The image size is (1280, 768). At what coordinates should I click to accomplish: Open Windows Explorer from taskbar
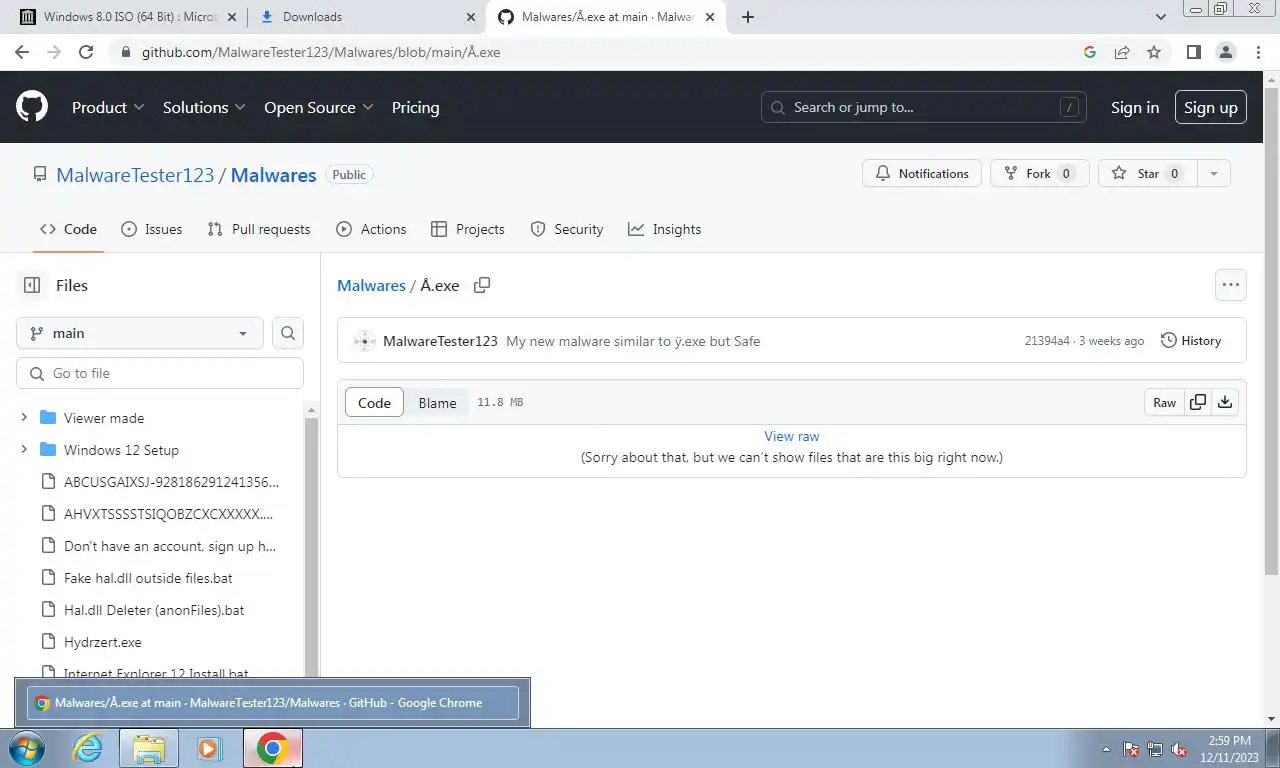pyautogui.click(x=149, y=748)
